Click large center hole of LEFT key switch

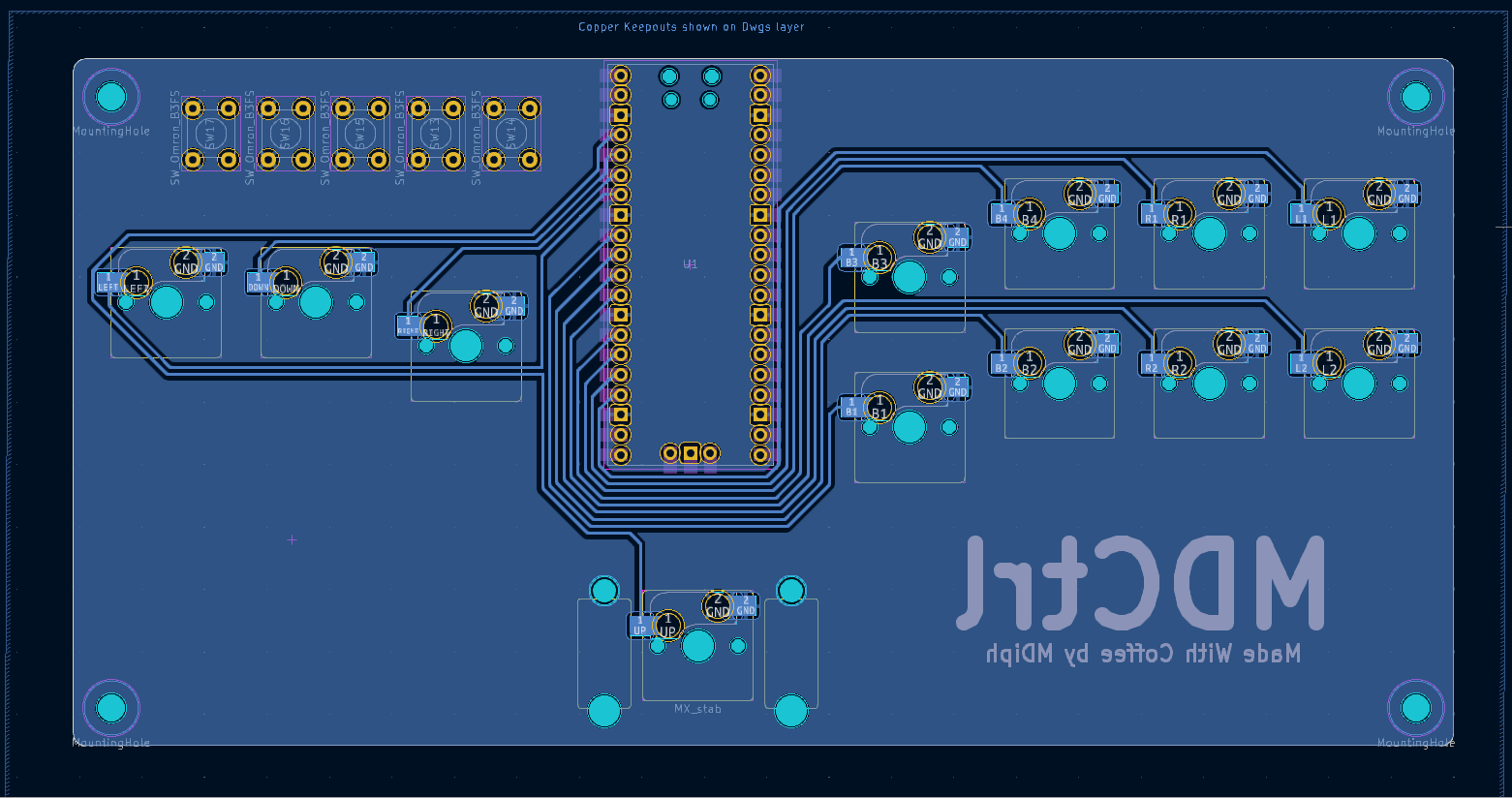(x=167, y=302)
